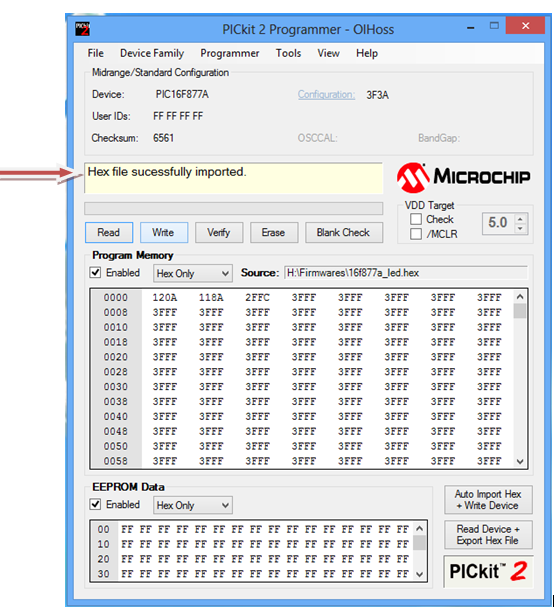Click the VDD 5.0 voltage field
Viewport: 554px width, 608px height.
[498, 223]
